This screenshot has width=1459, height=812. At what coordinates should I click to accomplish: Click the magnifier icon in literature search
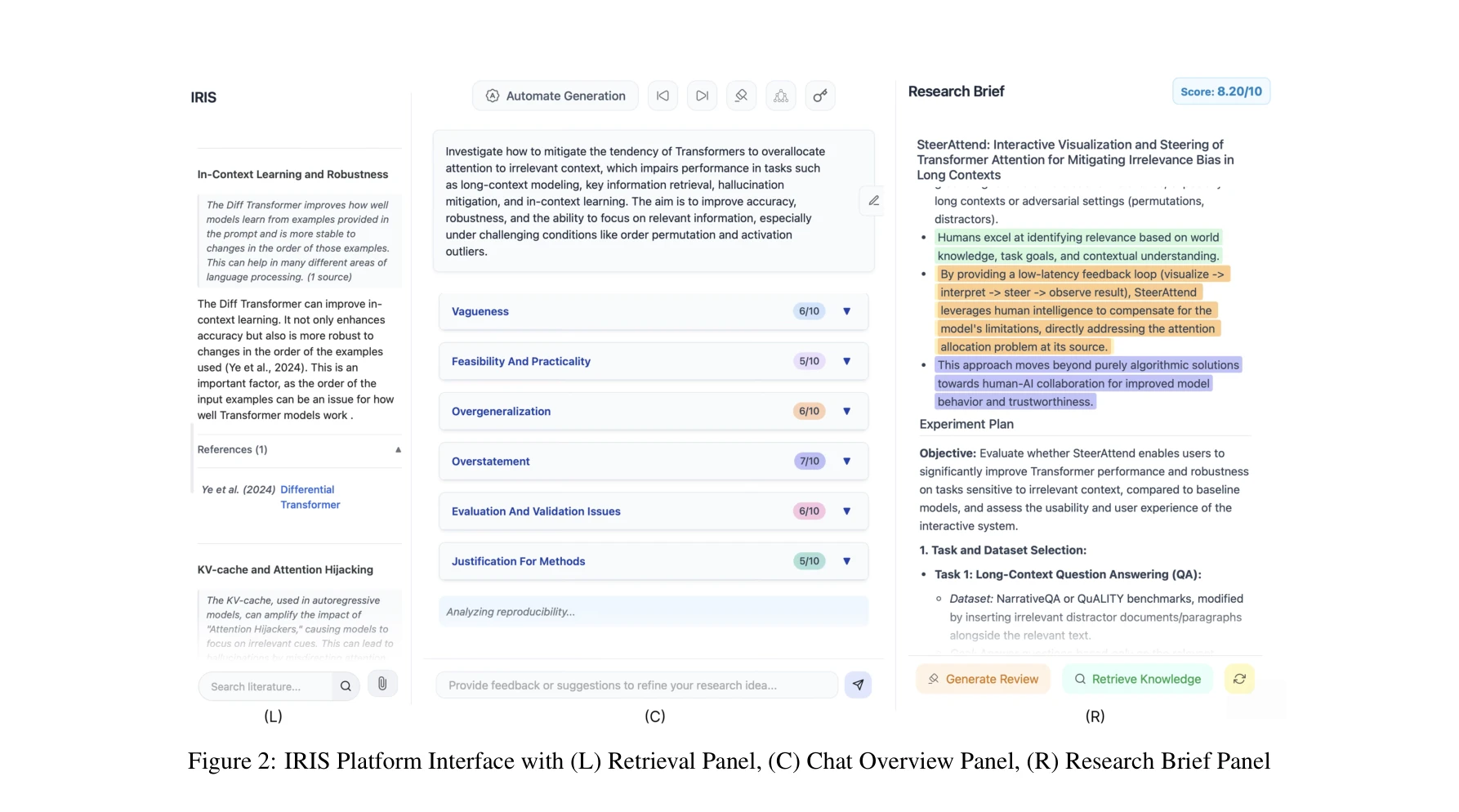(346, 686)
